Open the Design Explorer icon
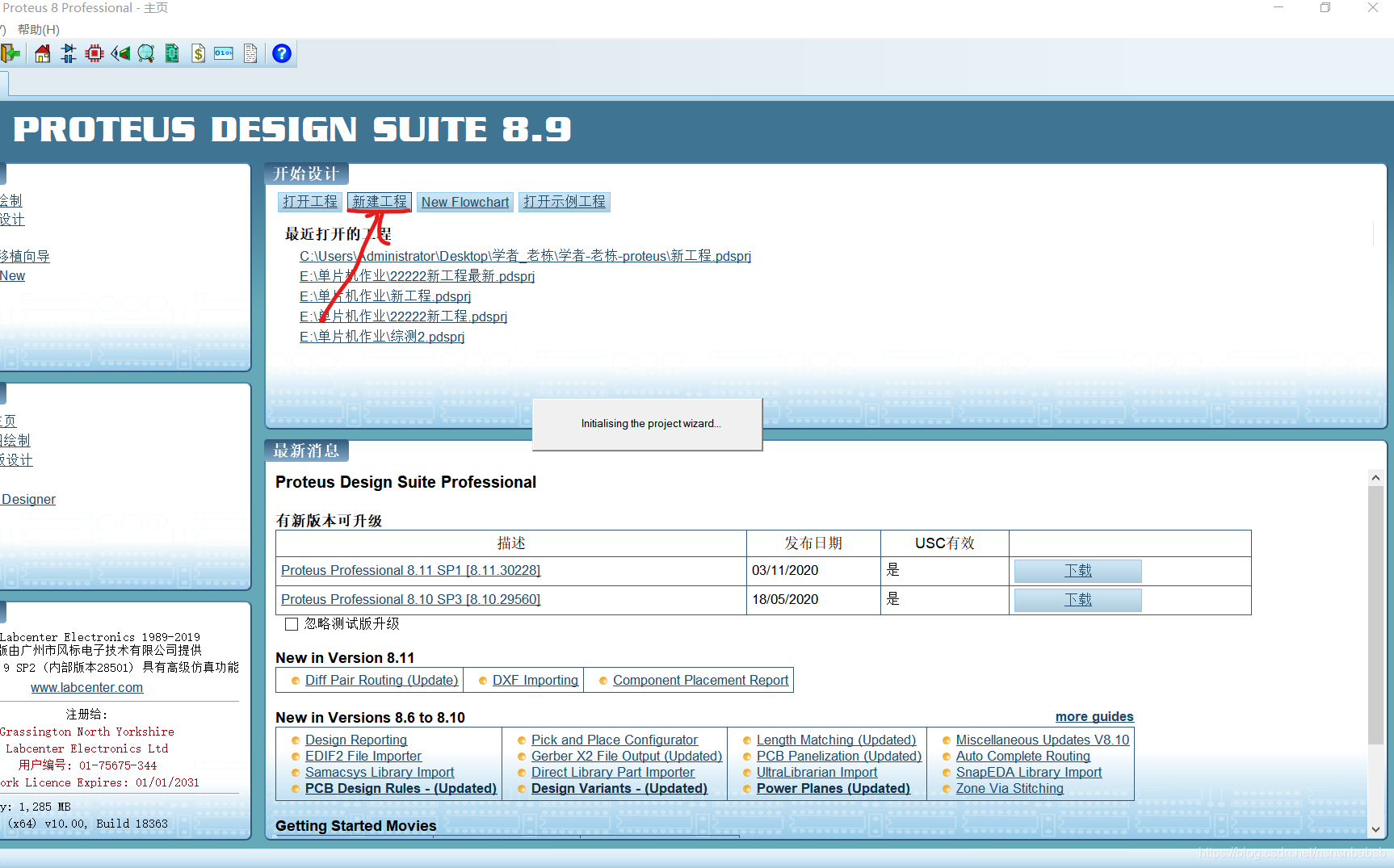The image size is (1394, 868). click(x=172, y=53)
